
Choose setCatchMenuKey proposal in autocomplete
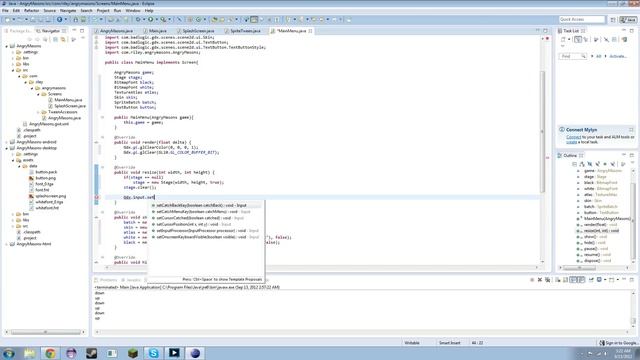206,212
